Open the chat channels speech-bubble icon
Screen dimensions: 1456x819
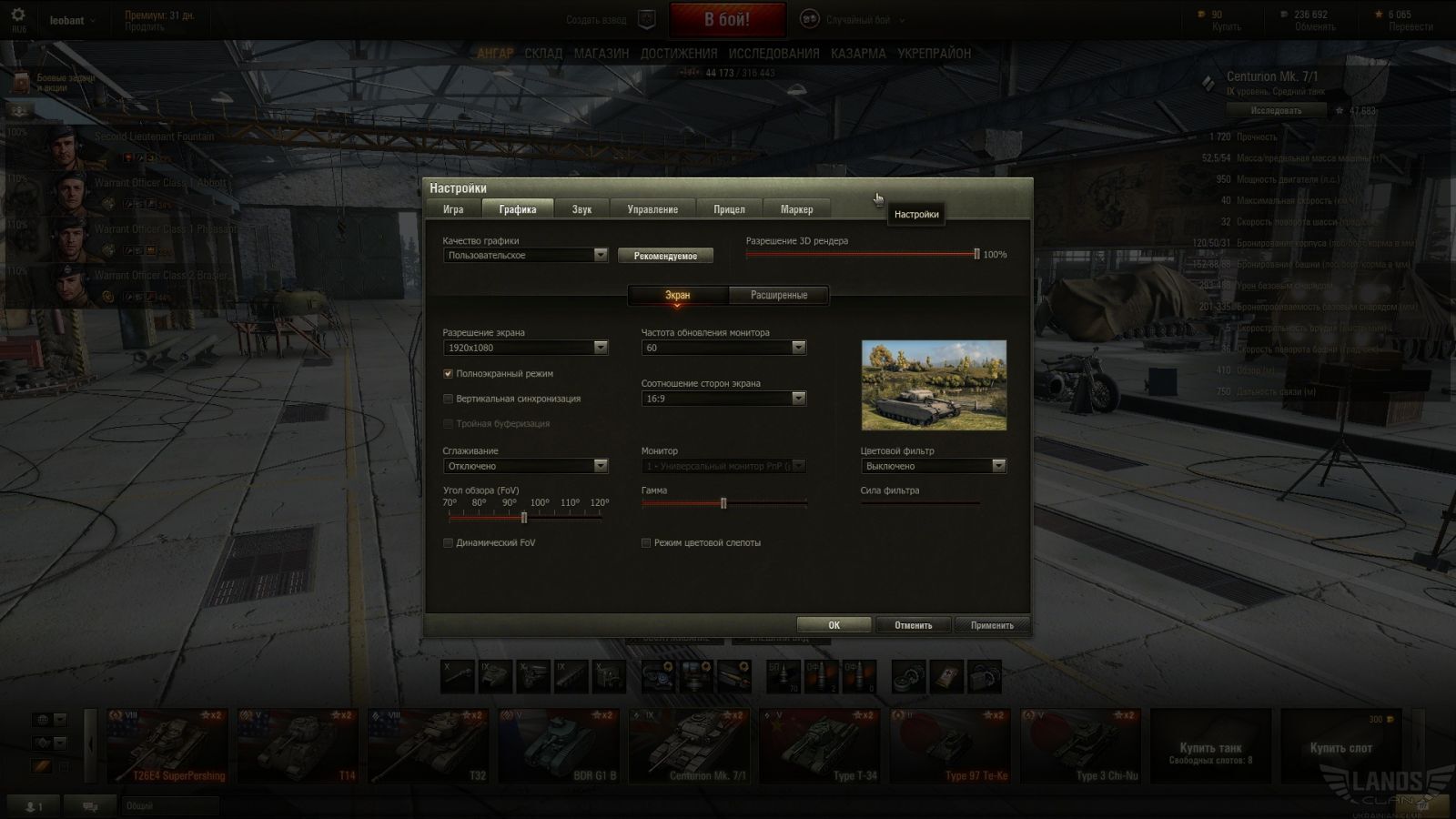(x=92, y=806)
